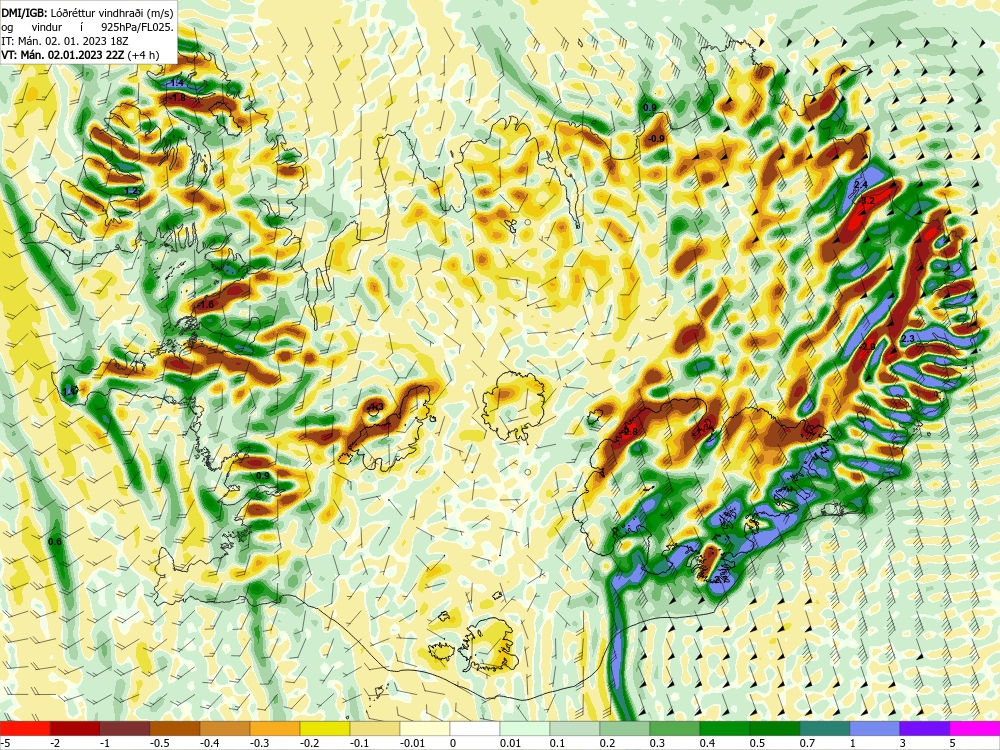Click the initial time line 'IT: Mán. 02. 01. 2023 18Z'
The width and height of the screenshot is (1000, 750).
coord(64,41)
